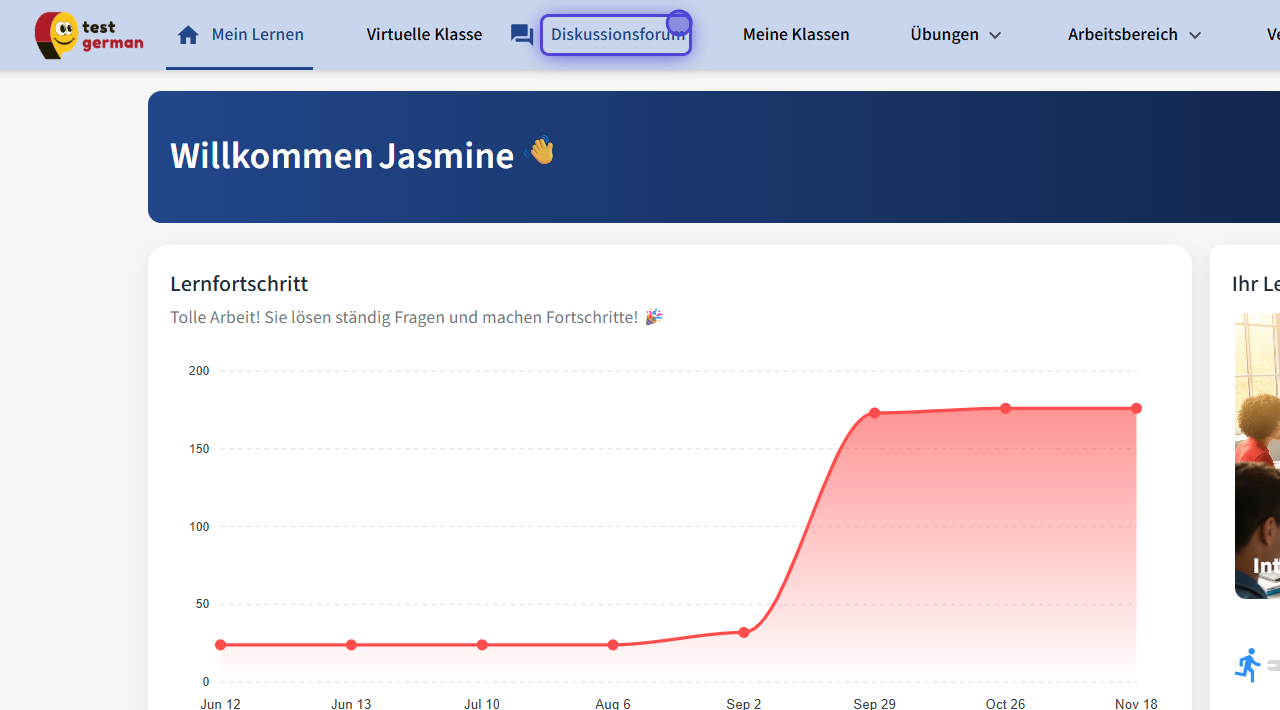Switch to the Mein Lernen tab
This screenshot has height=710, width=1280.
[x=257, y=34]
